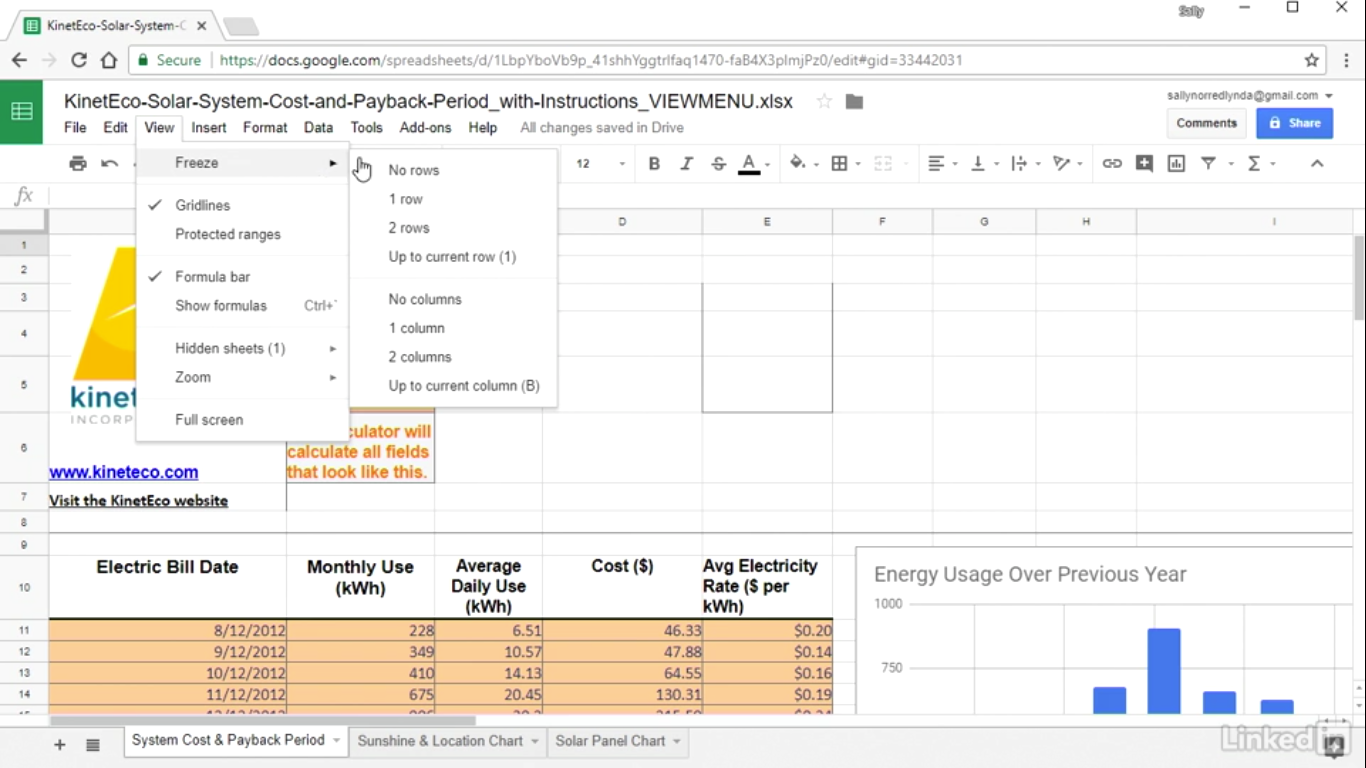Screen dimensions: 1366x768
Task: Click the Comments button
Action: coord(1206,123)
